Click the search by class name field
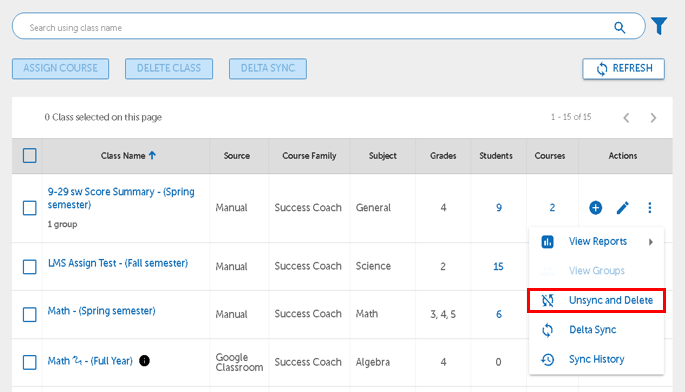 329,26
